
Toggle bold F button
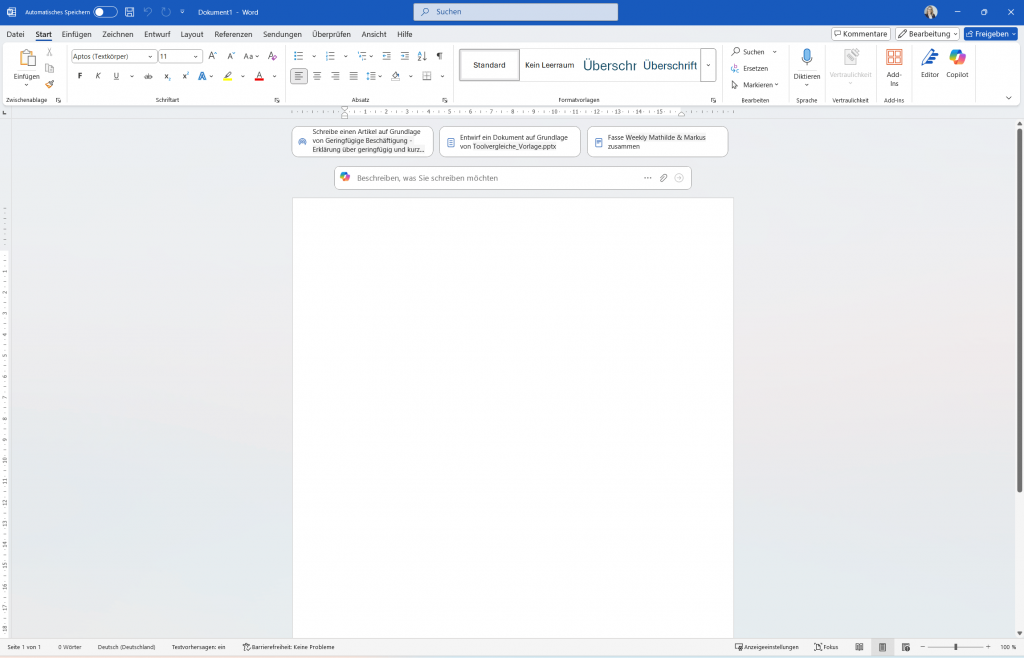pyautogui.click(x=80, y=76)
